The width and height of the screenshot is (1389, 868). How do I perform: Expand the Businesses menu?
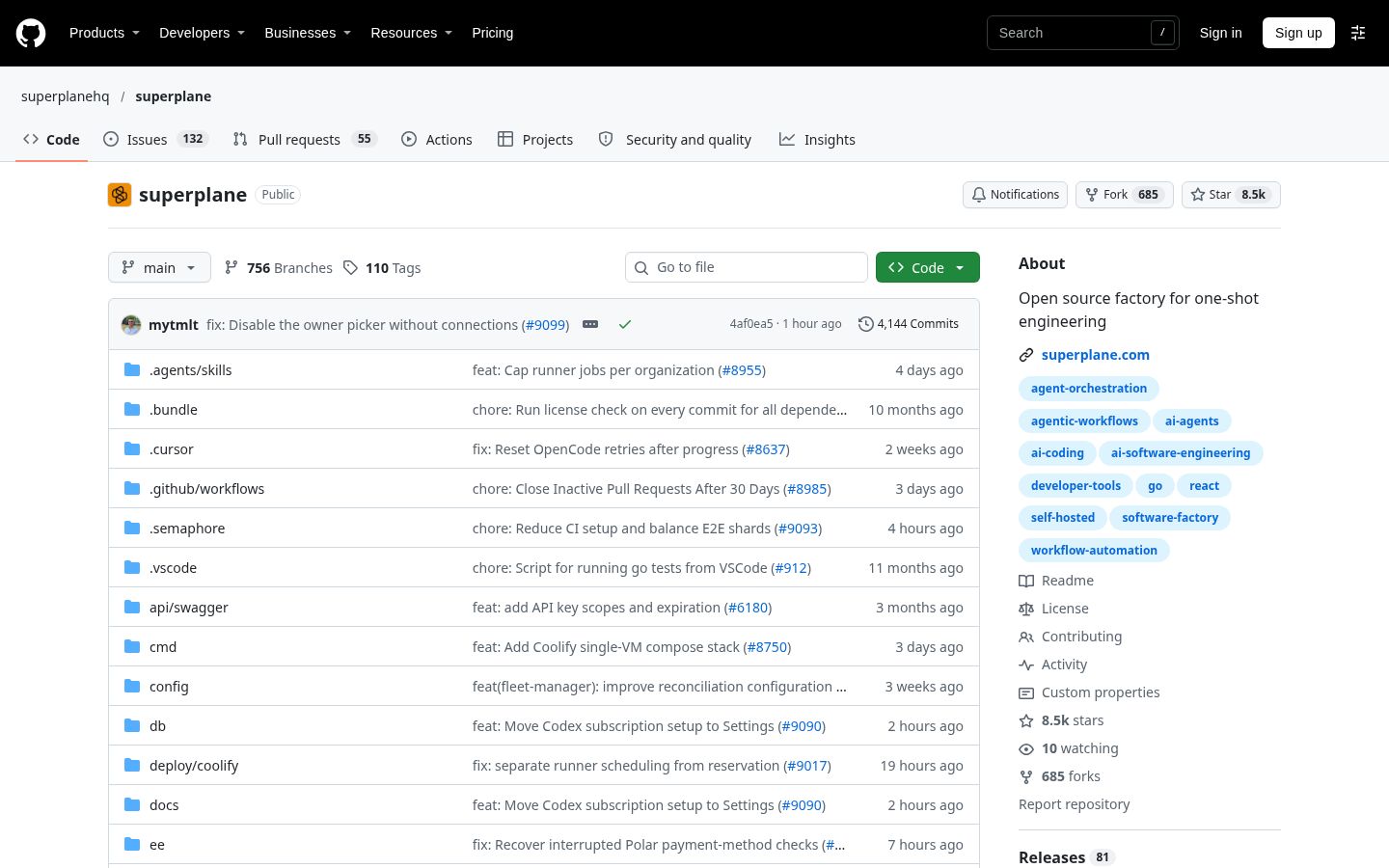click(308, 33)
